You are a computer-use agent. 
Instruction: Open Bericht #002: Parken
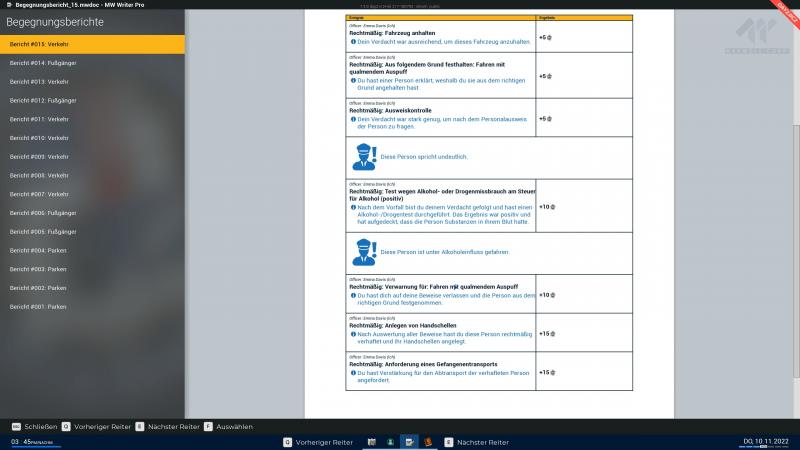coord(92,288)
